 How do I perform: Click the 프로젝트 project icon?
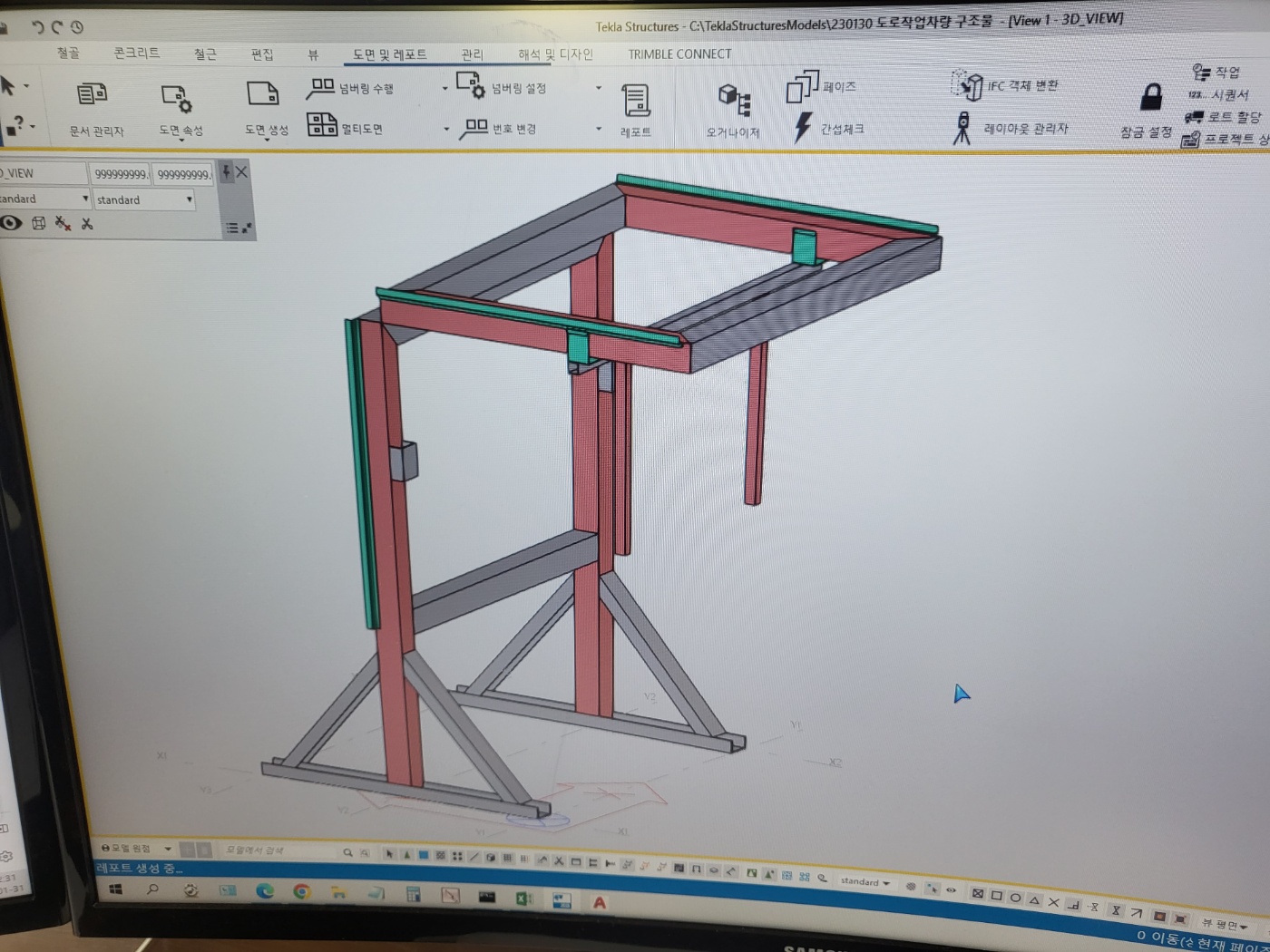pos(1190,139)
